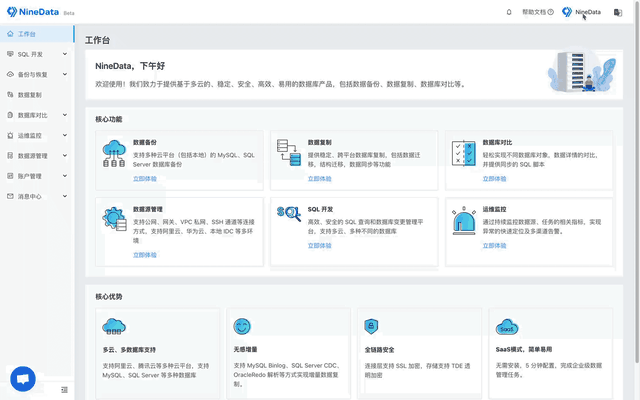
Task: Click the 核心优势 section heading
Action: [x=109, y=297]
